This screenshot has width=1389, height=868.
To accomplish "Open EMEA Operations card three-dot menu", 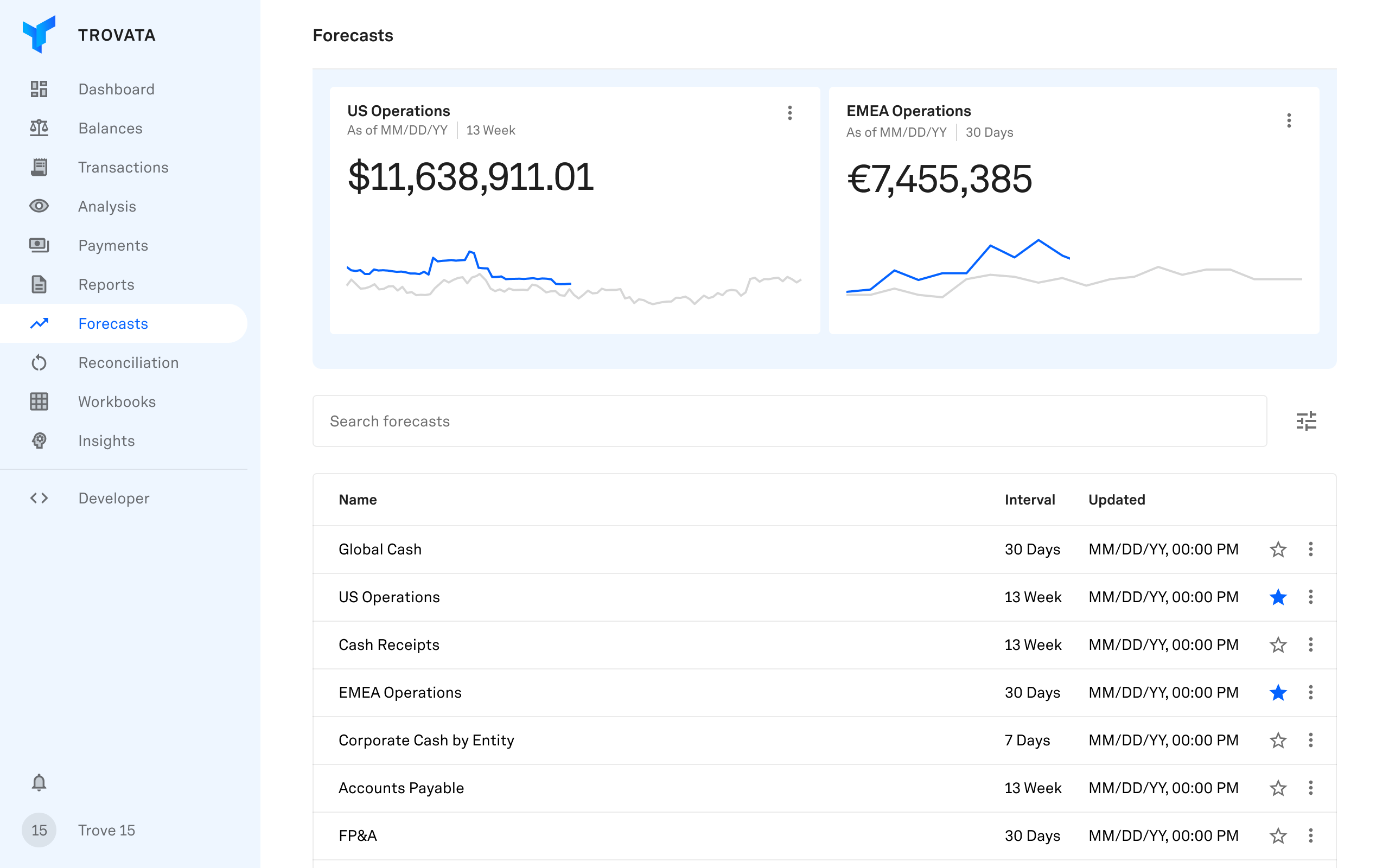I will point(1289,120).
